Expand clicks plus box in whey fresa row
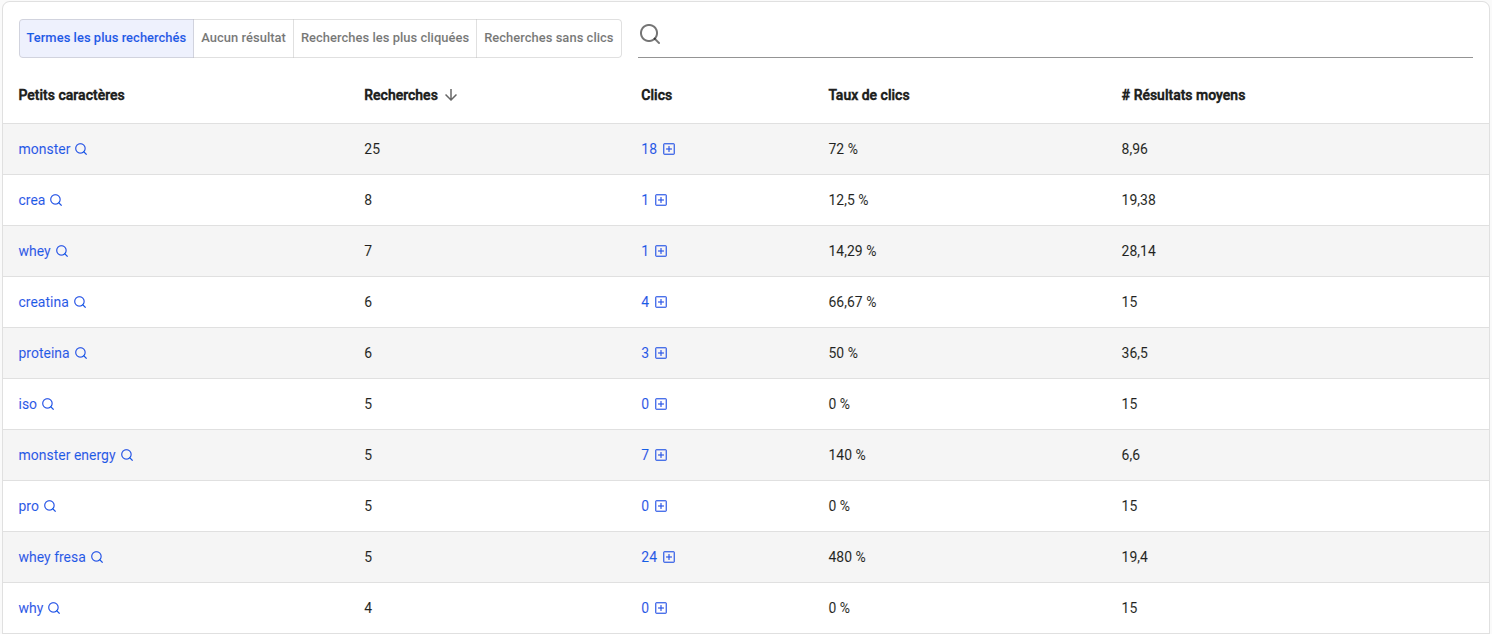Screen dimensions: 1492x634 coord(669,557)
